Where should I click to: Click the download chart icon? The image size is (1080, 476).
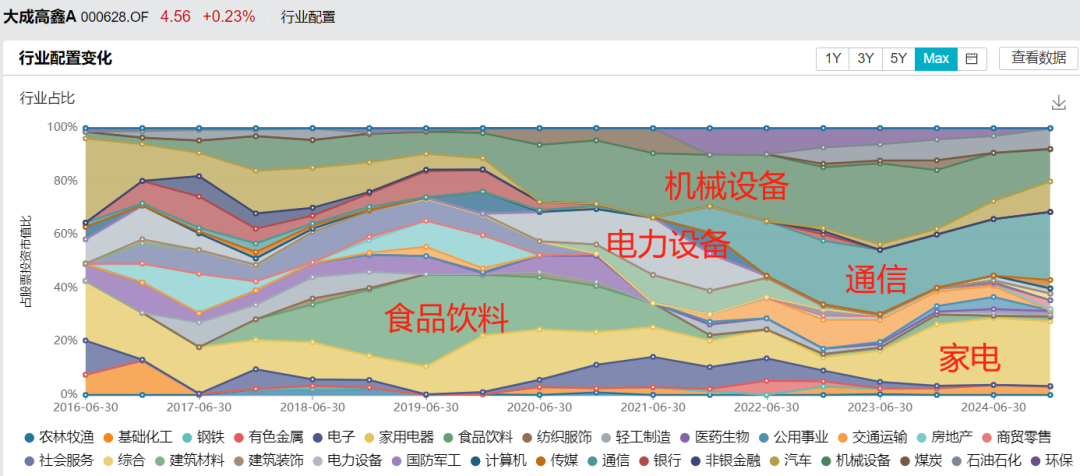[x=1058, y=103]
